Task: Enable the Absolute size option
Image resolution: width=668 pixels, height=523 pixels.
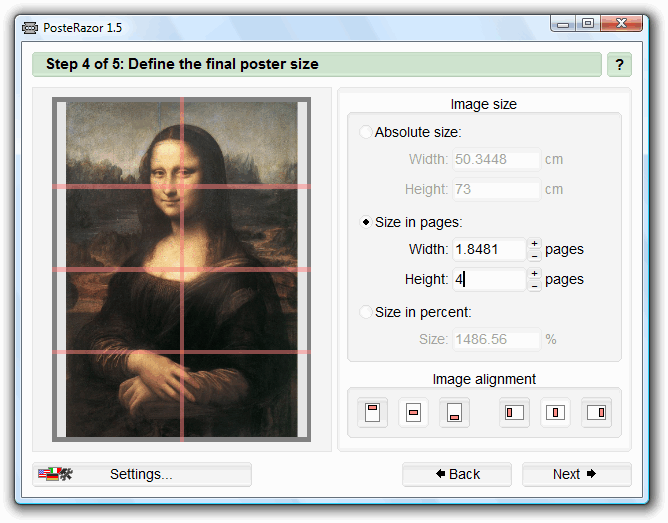Action: [366, 132]
